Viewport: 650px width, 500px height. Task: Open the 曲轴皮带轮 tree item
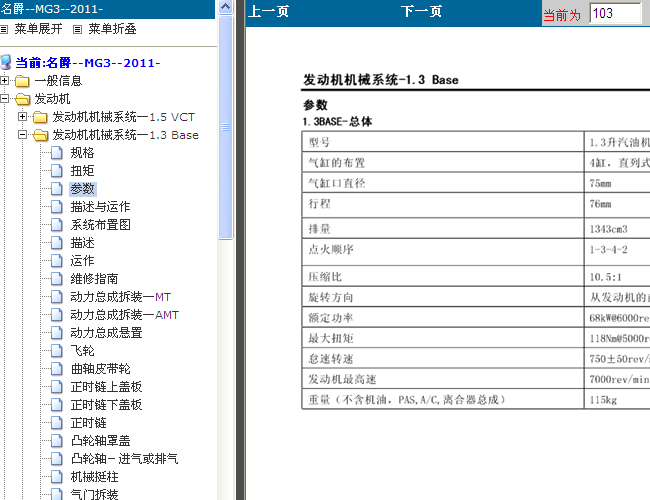tap(100, 369)
